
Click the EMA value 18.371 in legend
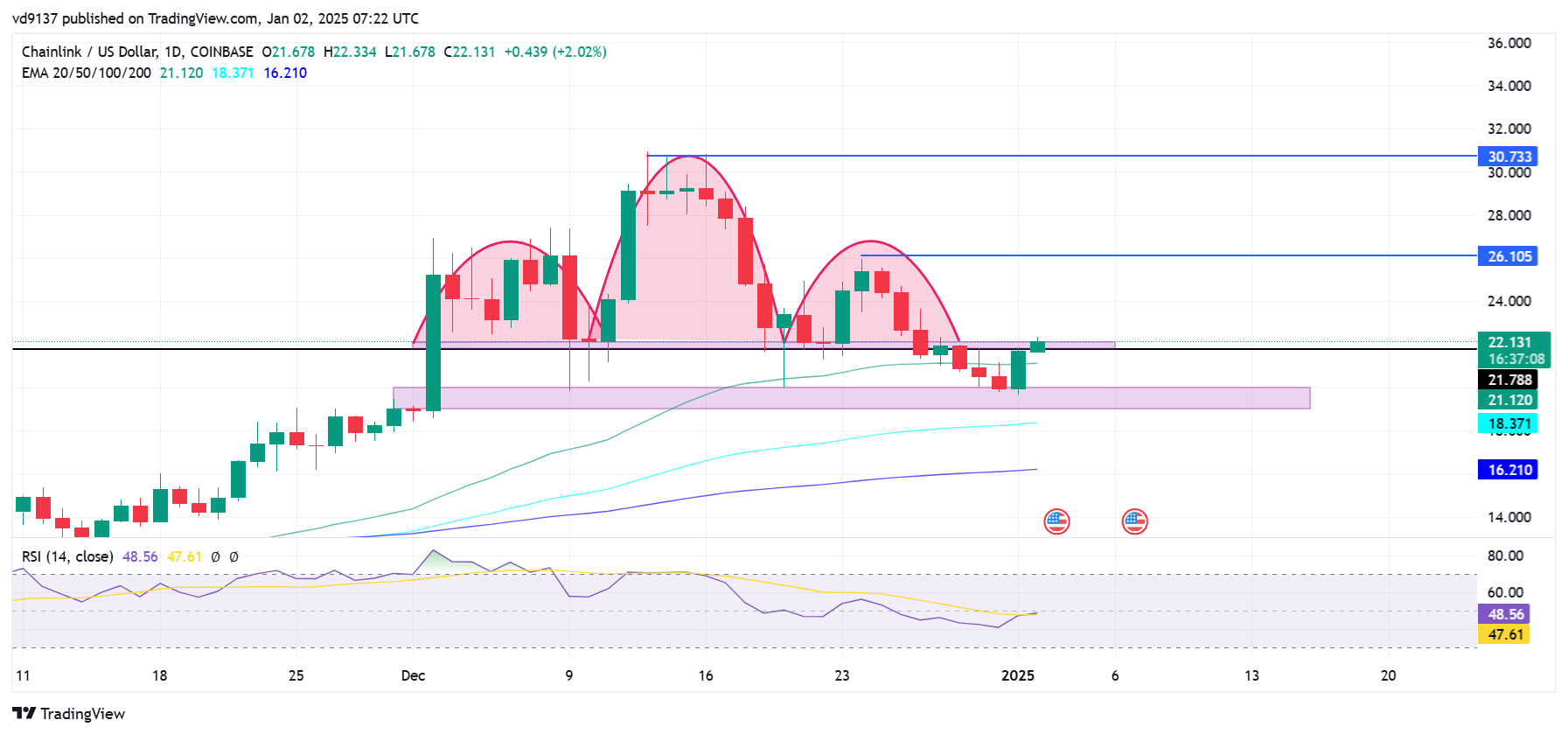click(x=233, y=73)
